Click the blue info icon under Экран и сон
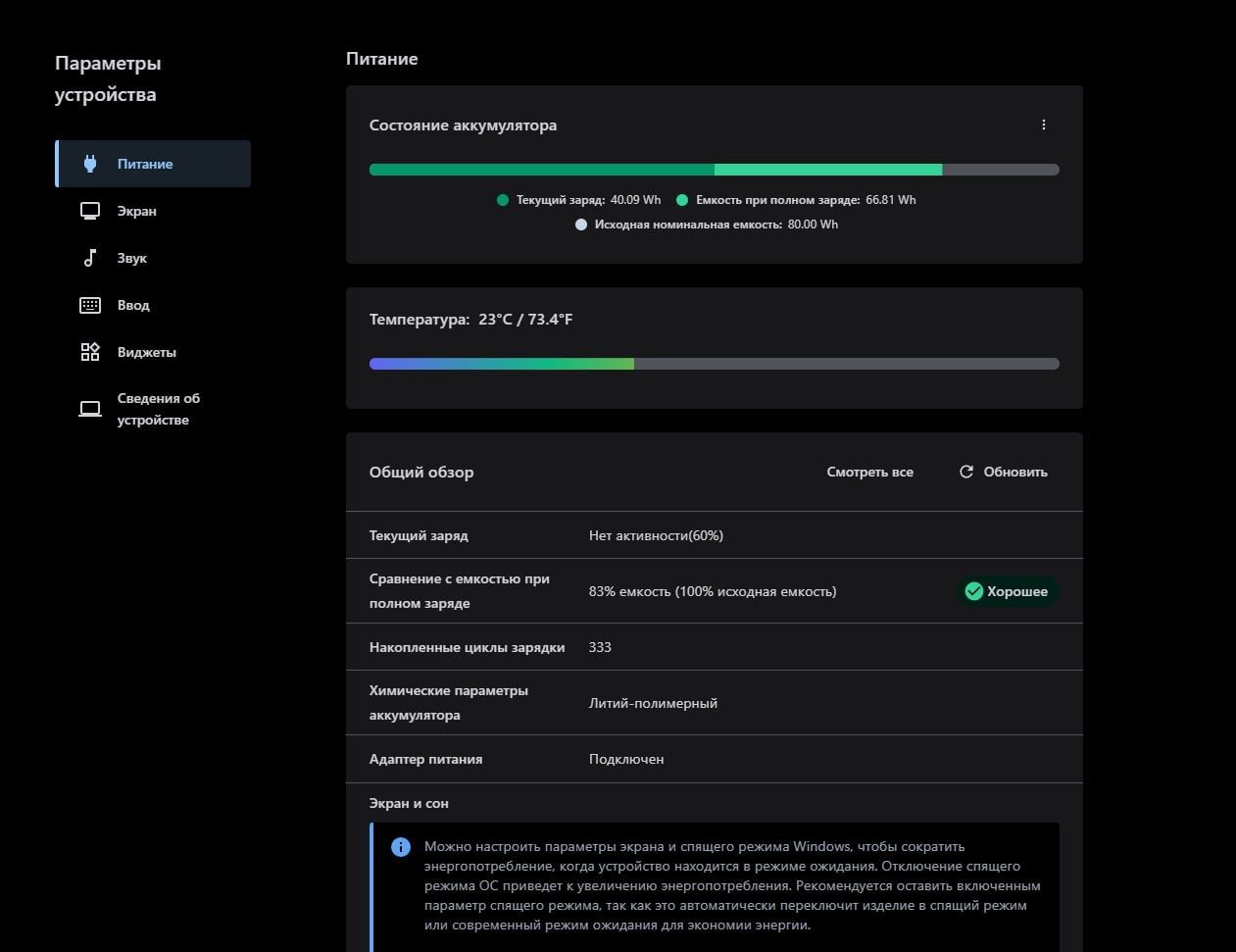Viewport: 1236px width, 952px height. (401, 847)
